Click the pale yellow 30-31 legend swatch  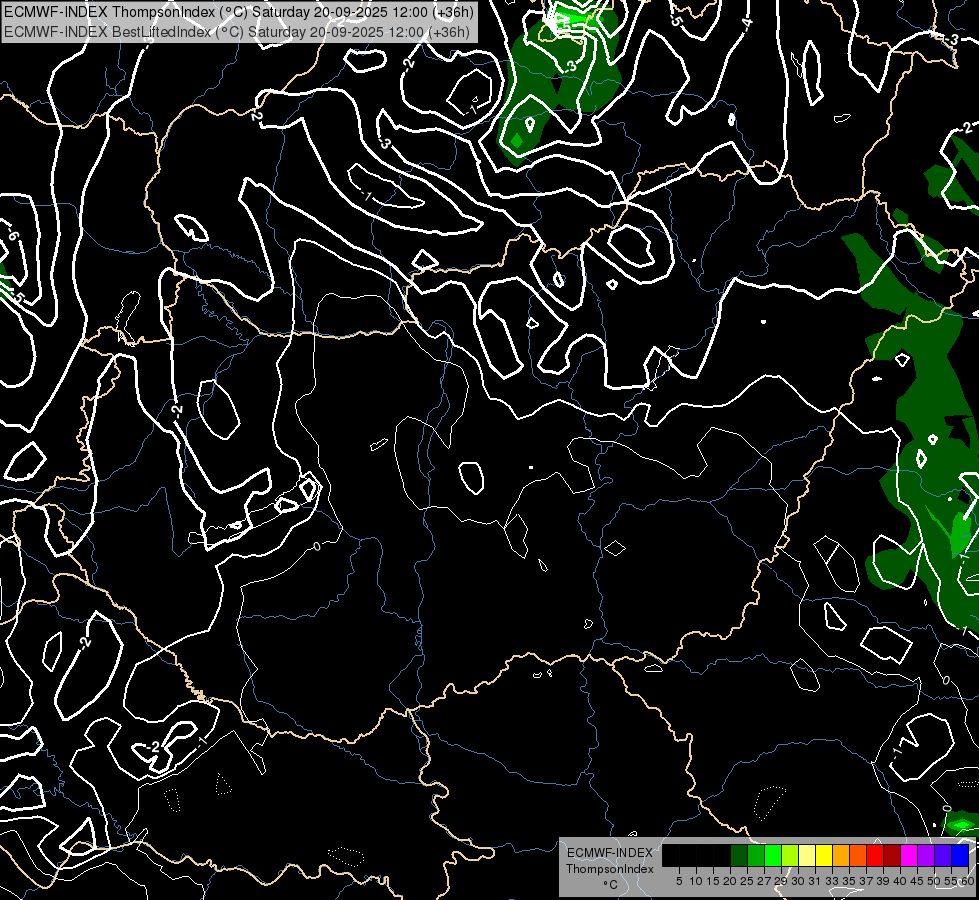pos(806,855)
